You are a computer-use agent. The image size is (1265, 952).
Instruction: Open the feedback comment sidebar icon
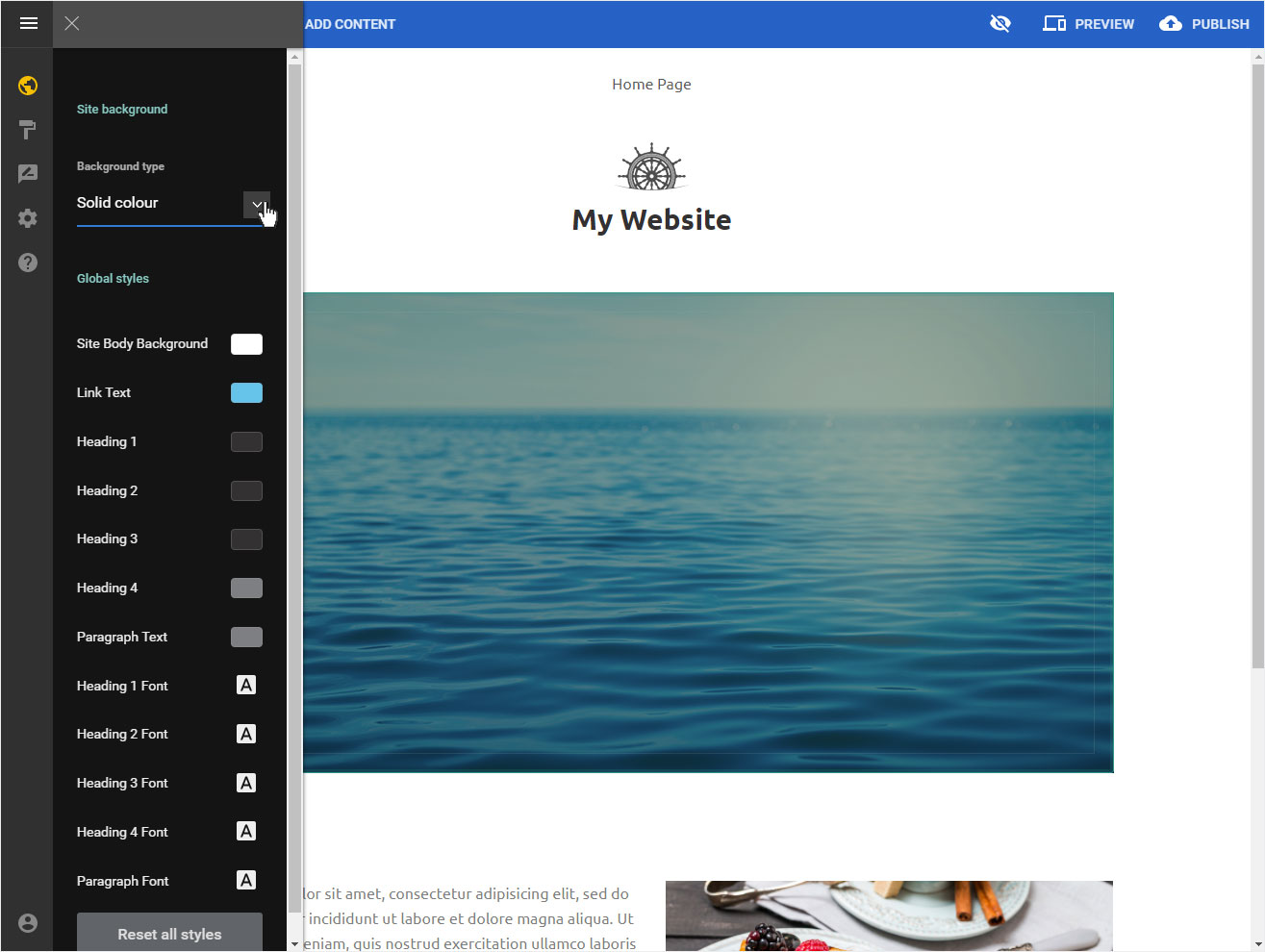(x=28, y=173)
